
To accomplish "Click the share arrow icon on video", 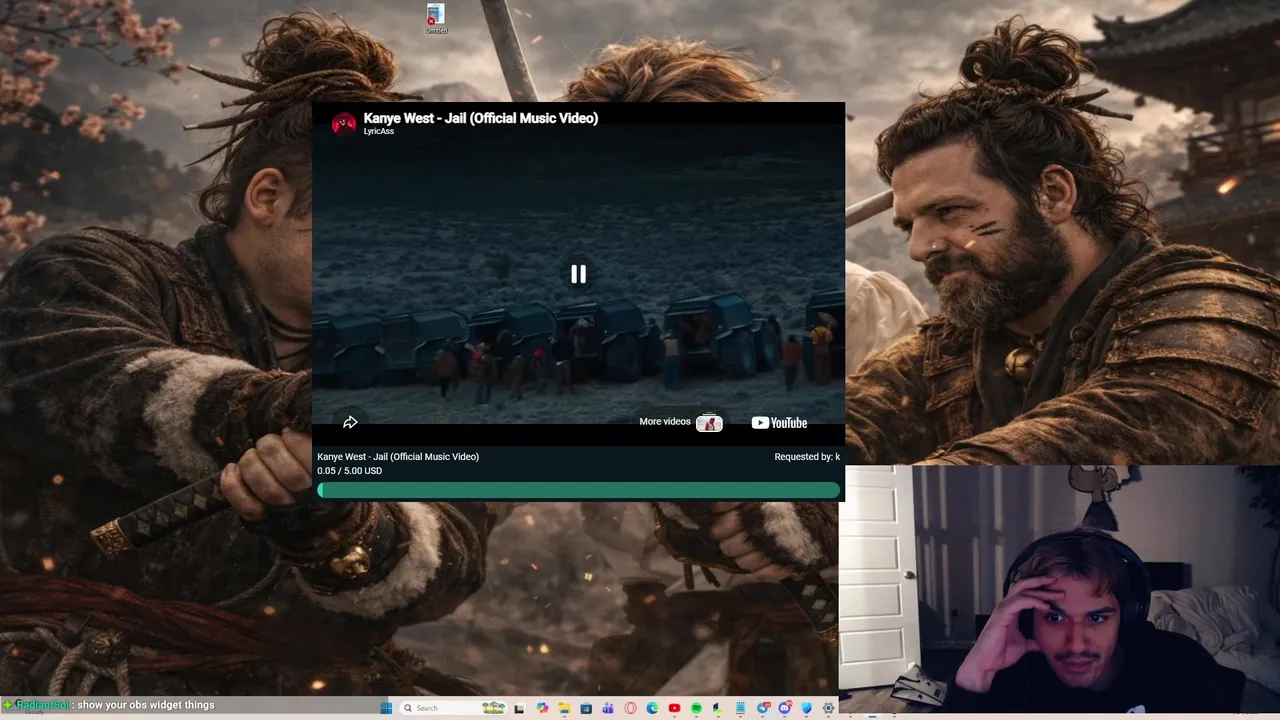I will pos(350,422).
